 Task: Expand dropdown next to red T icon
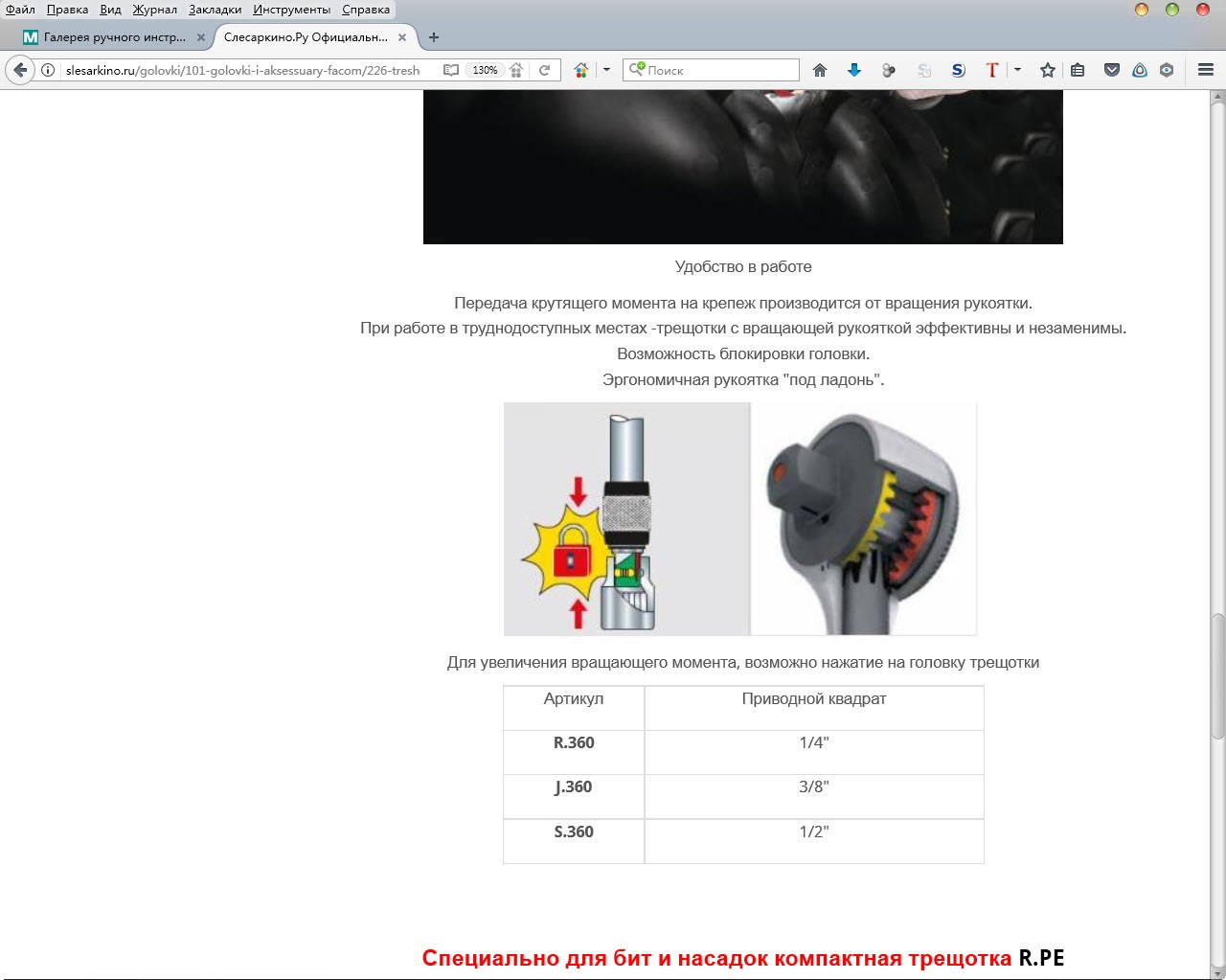1017,70
